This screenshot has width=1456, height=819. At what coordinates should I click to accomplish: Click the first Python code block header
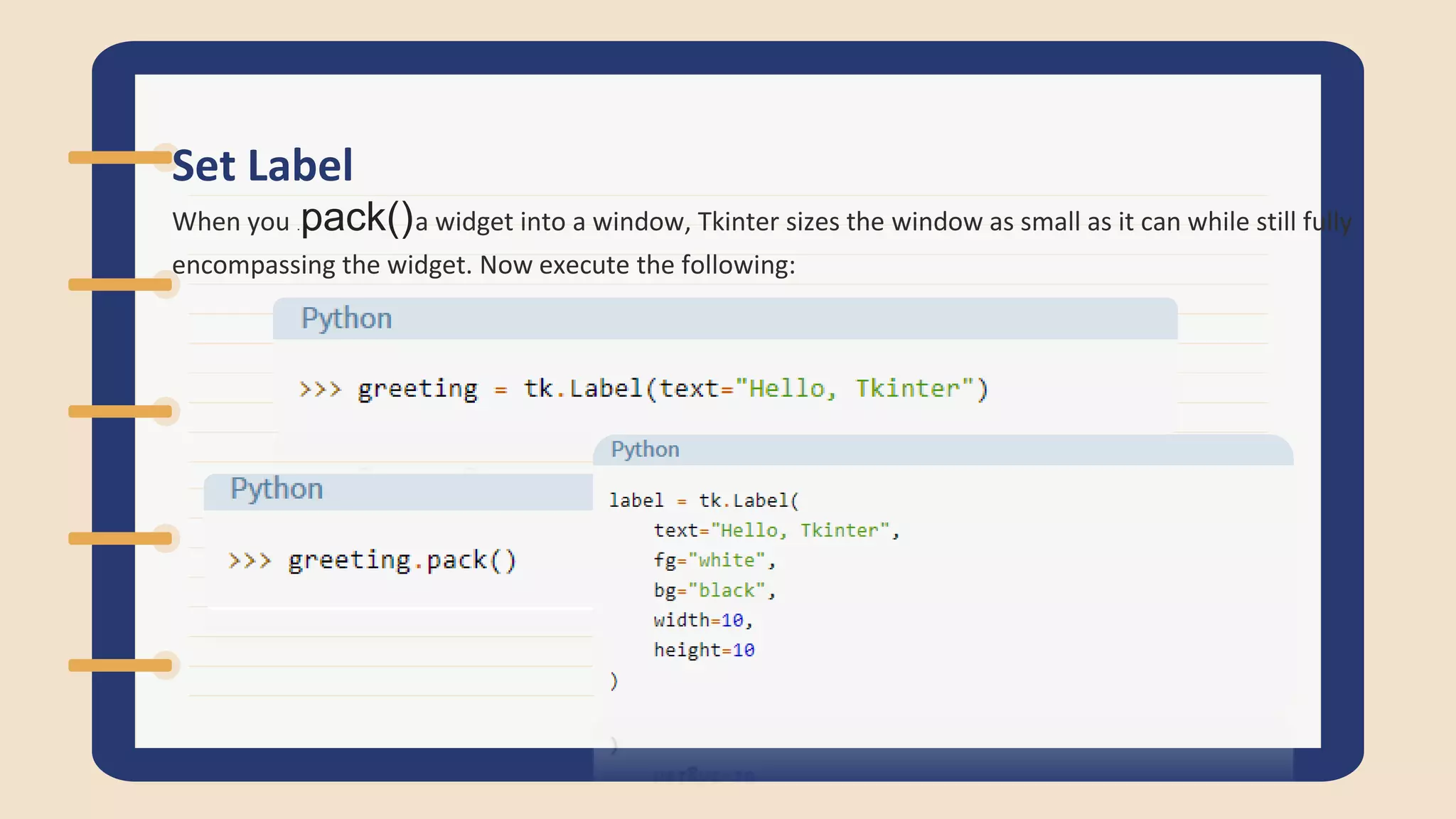346,318
